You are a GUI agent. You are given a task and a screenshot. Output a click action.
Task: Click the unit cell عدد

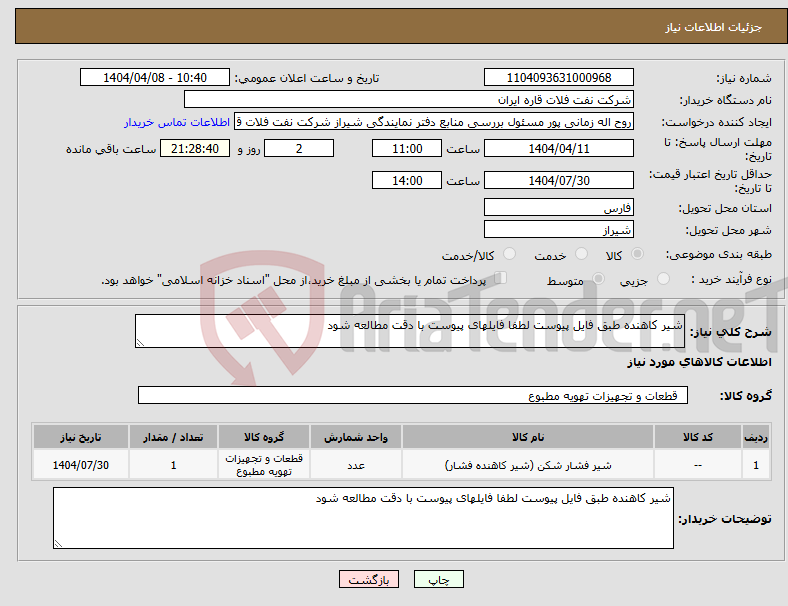click(356, 465)
